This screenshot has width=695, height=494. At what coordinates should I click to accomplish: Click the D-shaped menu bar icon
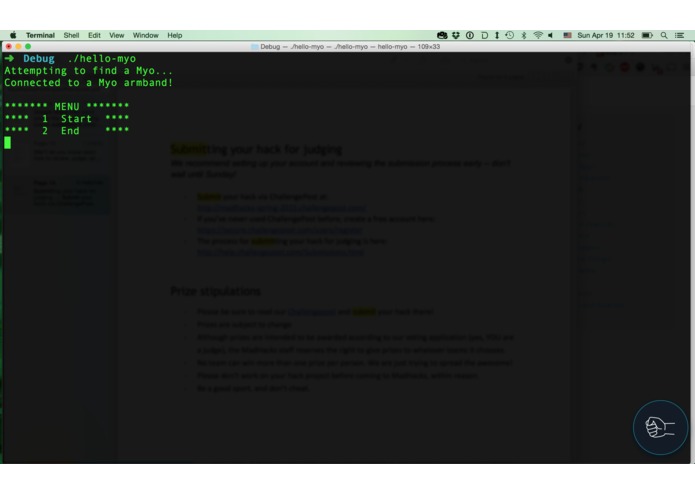point(484,35)
